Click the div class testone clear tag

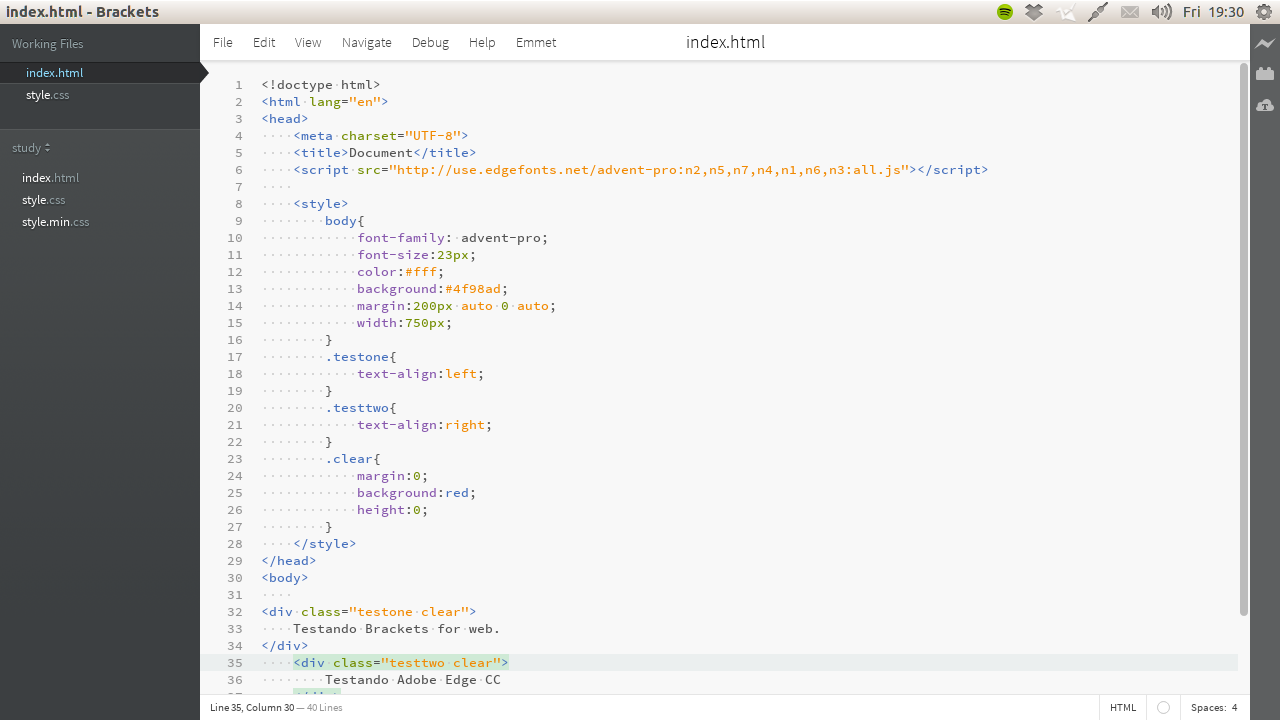click(369, 612)
